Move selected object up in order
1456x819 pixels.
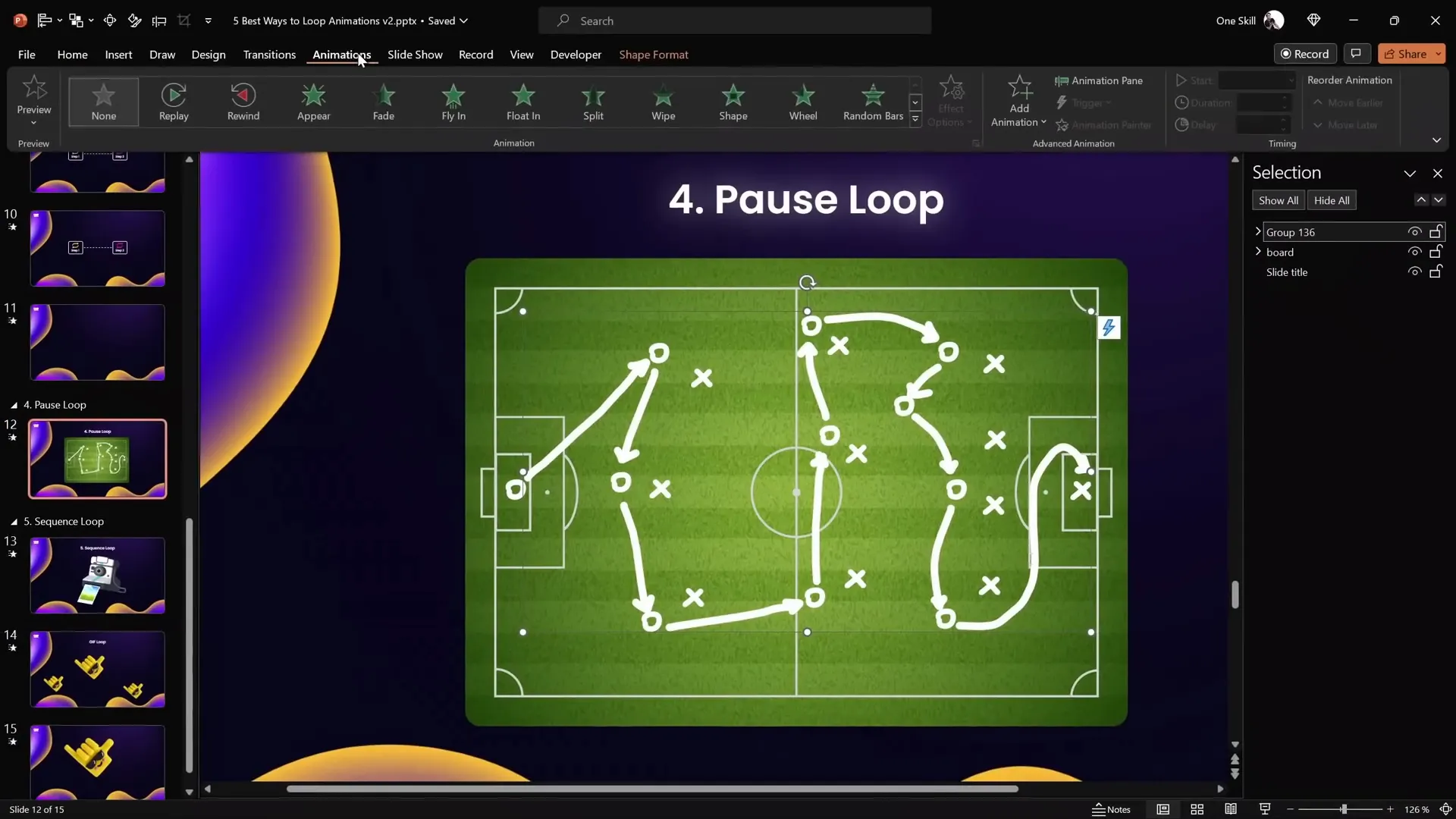pos(1421,200)
